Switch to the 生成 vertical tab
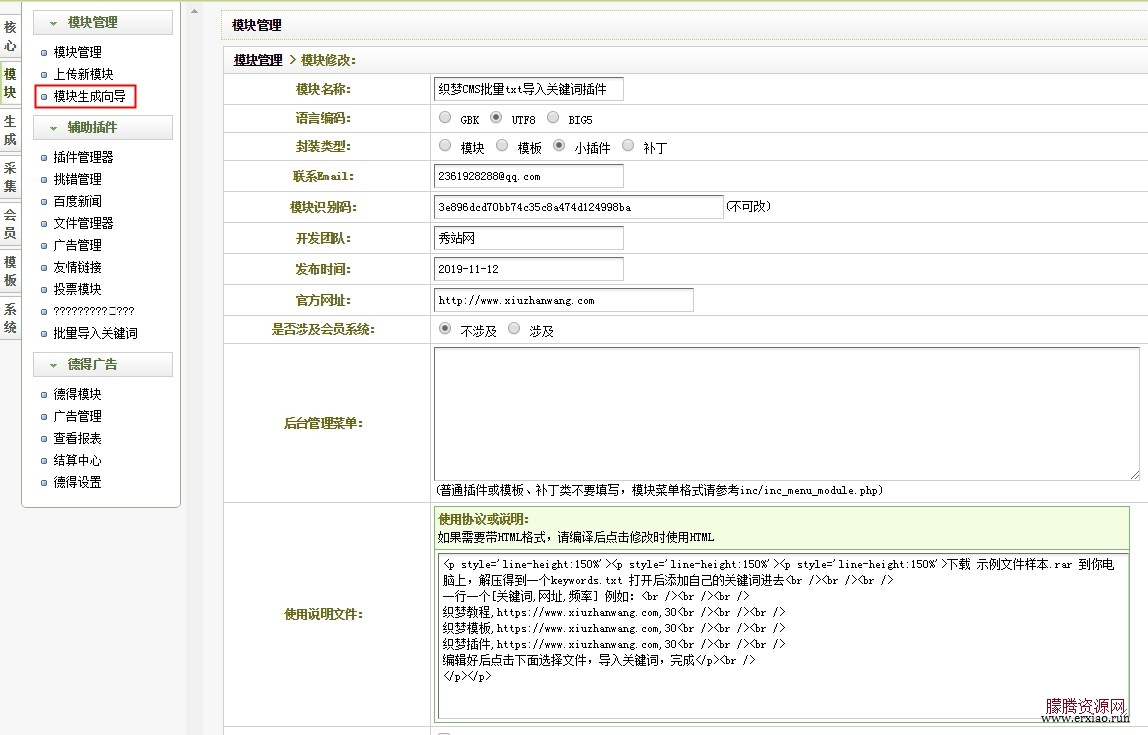The height and width of the screenshot is (735, 1148). (10, 130)
